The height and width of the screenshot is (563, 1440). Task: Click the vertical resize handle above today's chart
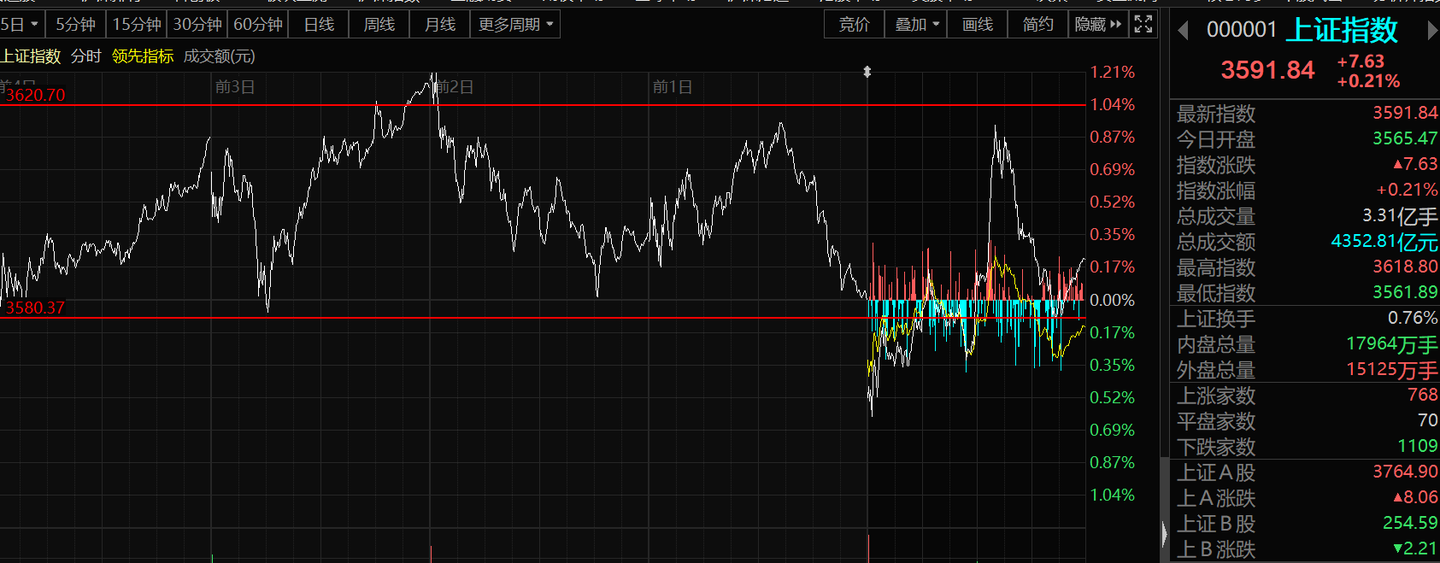point(867,72)
